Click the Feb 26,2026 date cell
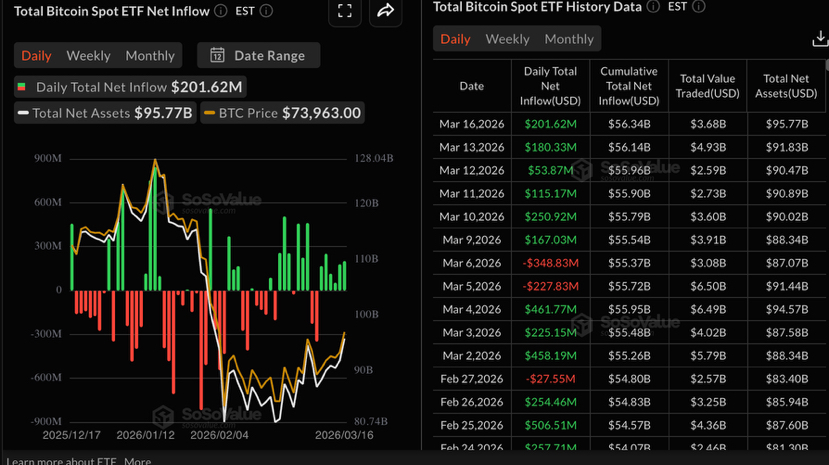 tap(472, 403)
